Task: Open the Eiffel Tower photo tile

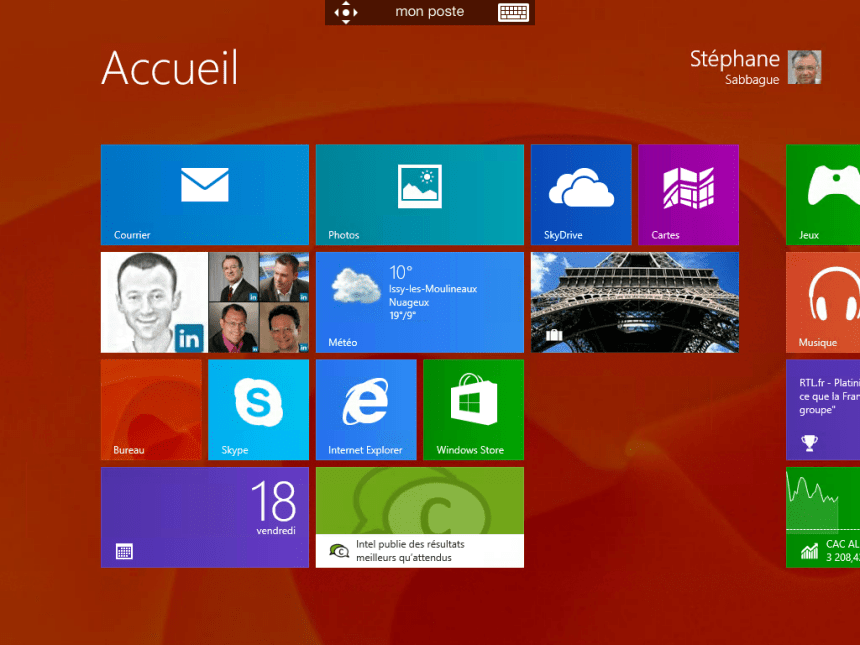Action: point(634,302)
